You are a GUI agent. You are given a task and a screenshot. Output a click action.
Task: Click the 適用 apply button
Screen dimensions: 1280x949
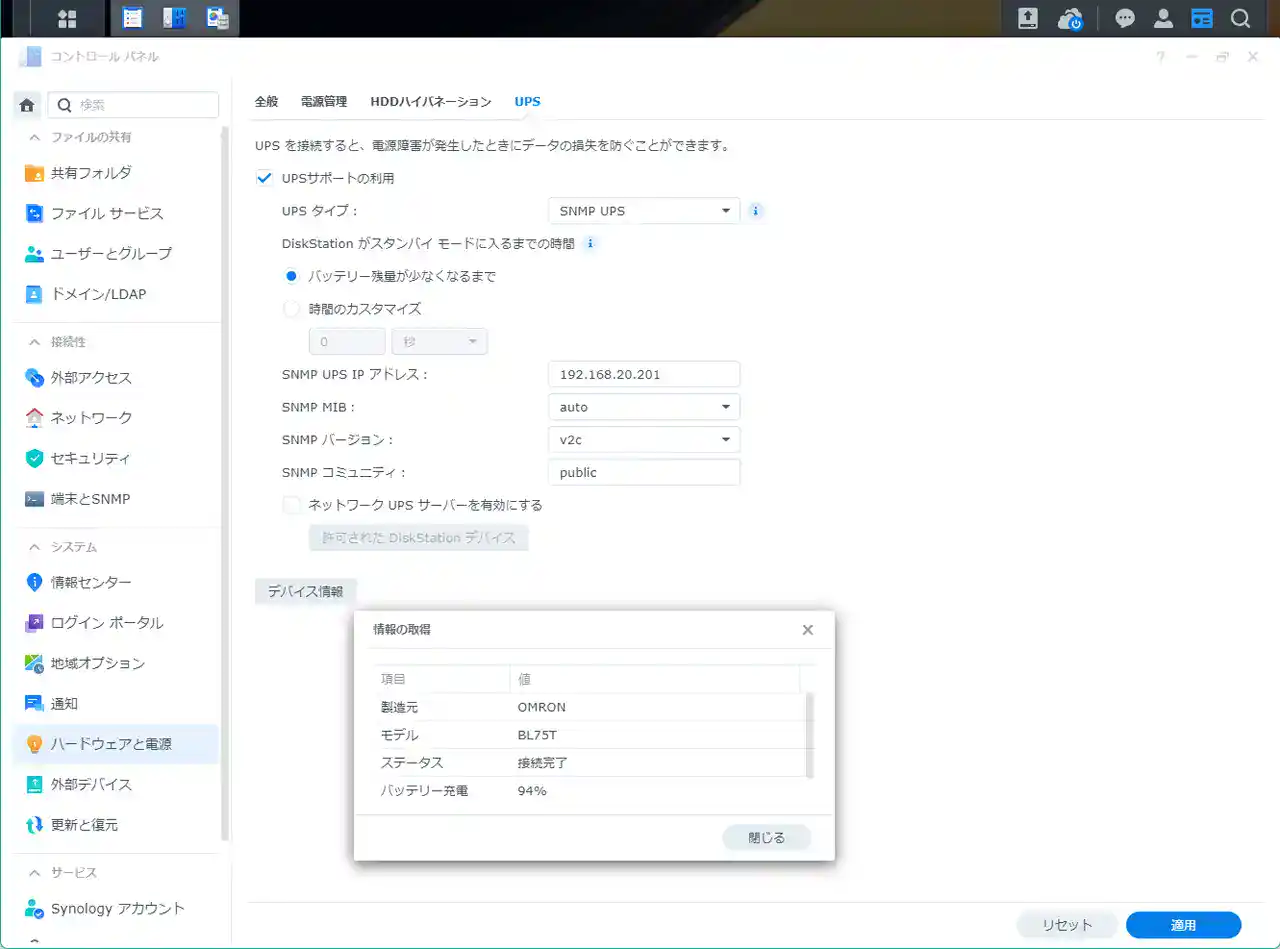click(x=1183, y=925)
